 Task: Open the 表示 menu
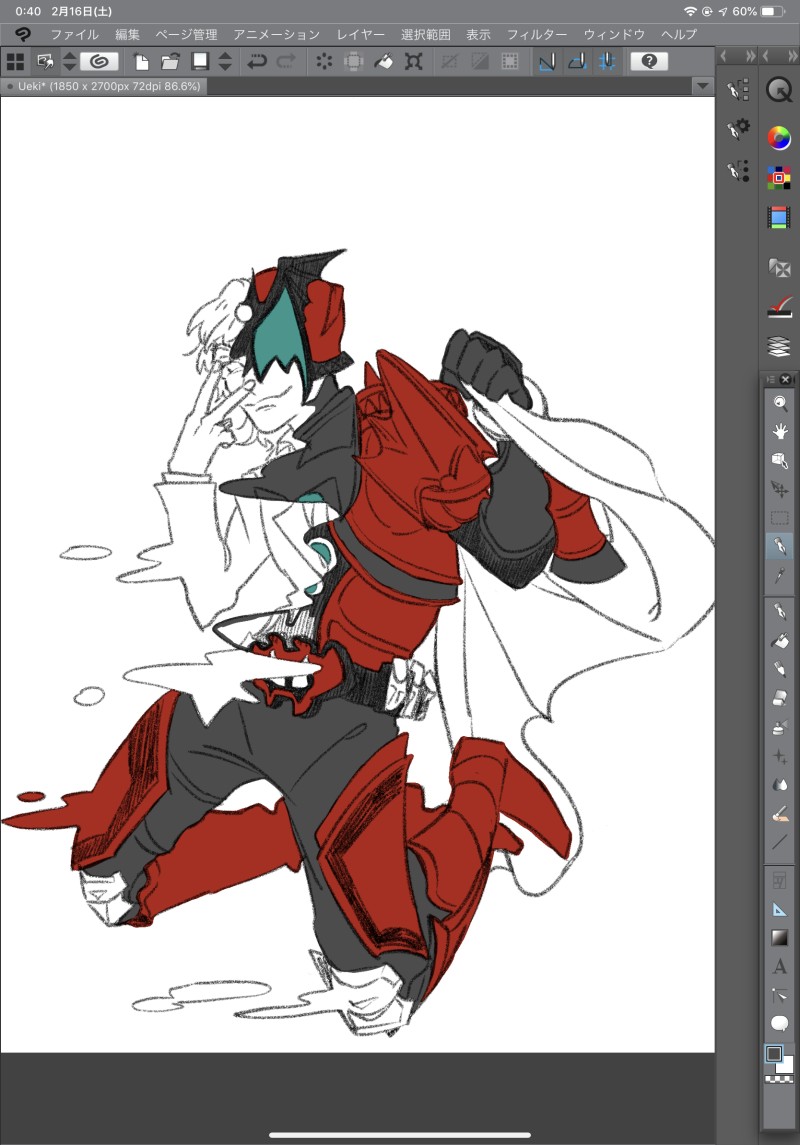pyautogui.click(x=479, y=34)
